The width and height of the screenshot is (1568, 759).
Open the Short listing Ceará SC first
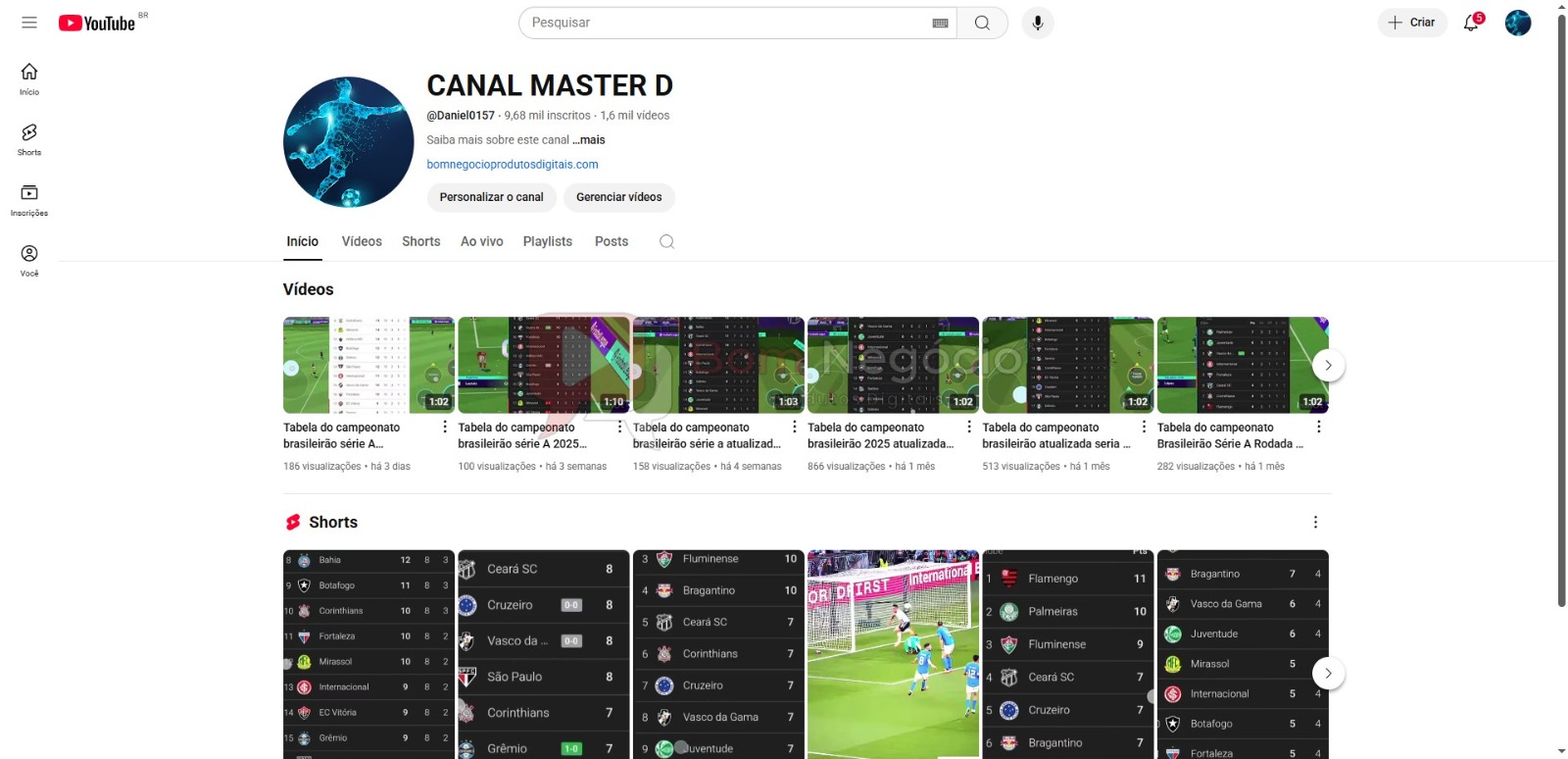pyautogui.click(x=544, y=654)
